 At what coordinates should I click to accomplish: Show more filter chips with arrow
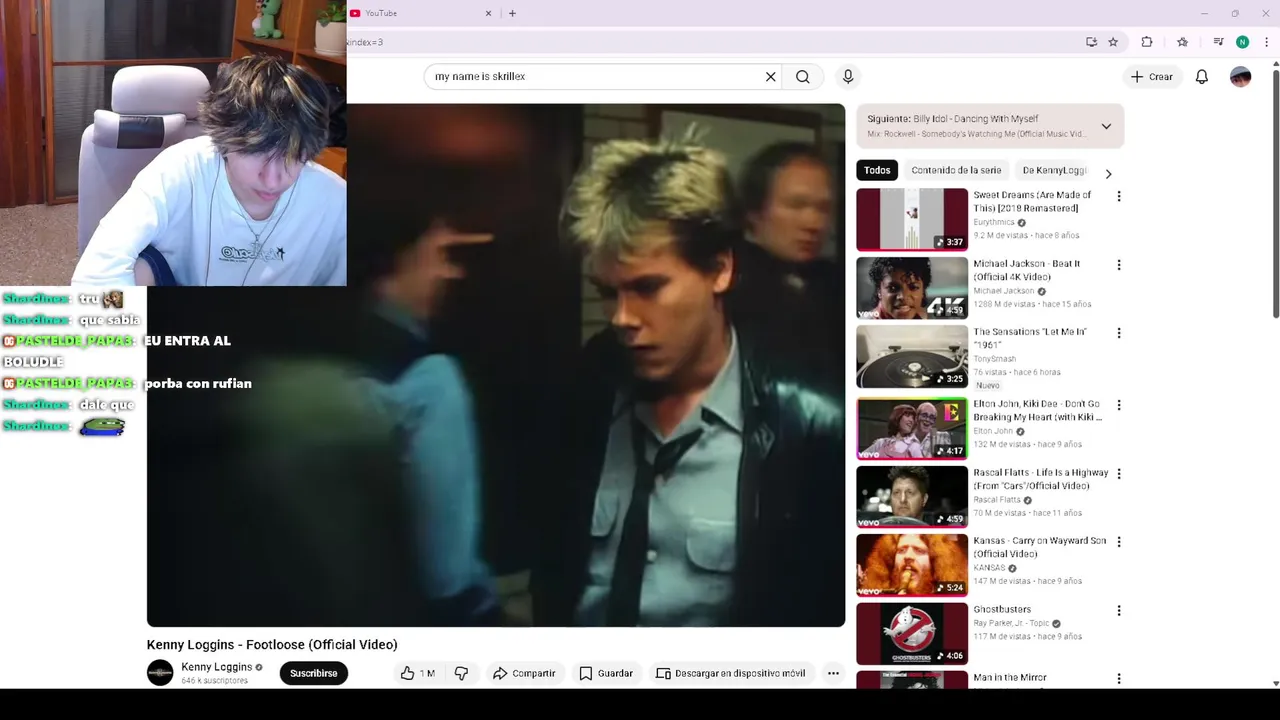(1108, 174)
